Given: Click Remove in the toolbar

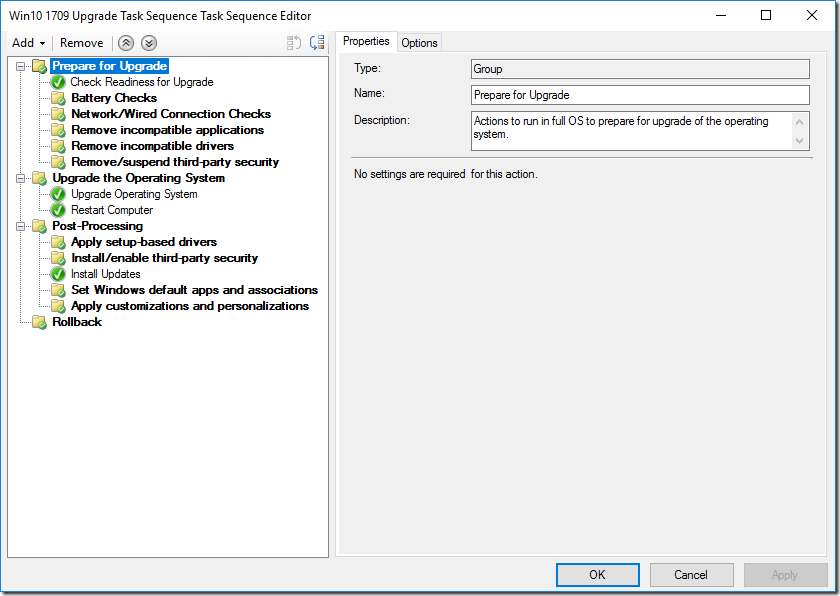Looking at the screenshot, I should [x=81, y=43].
